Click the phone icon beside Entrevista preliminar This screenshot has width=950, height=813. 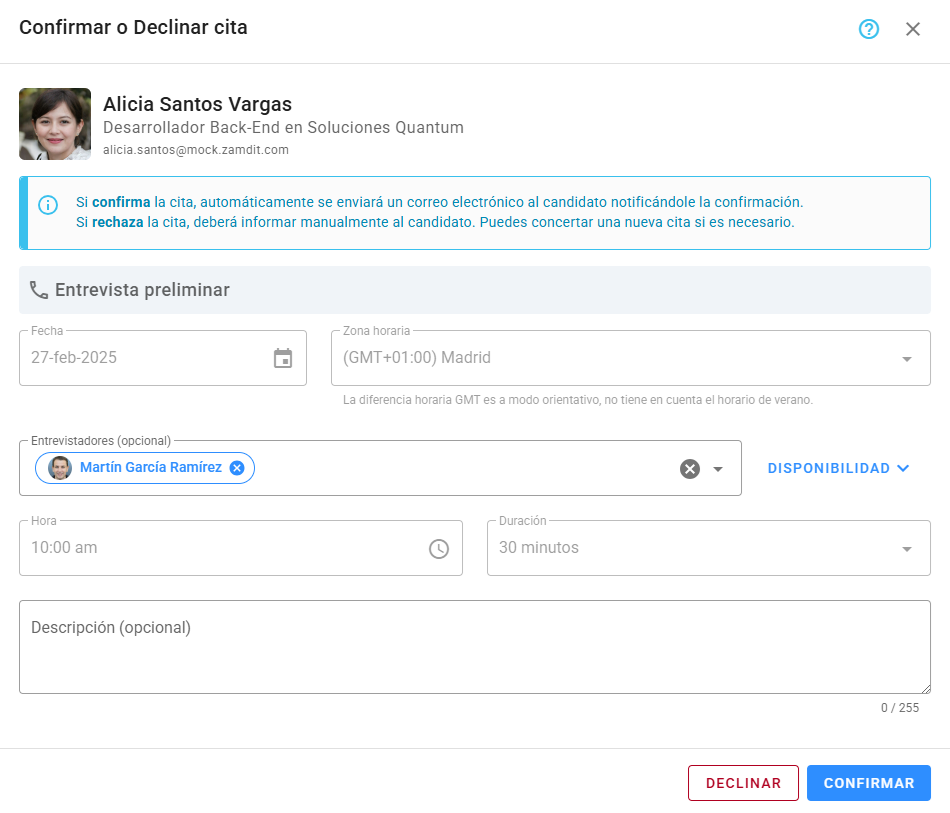pos(39,289)
